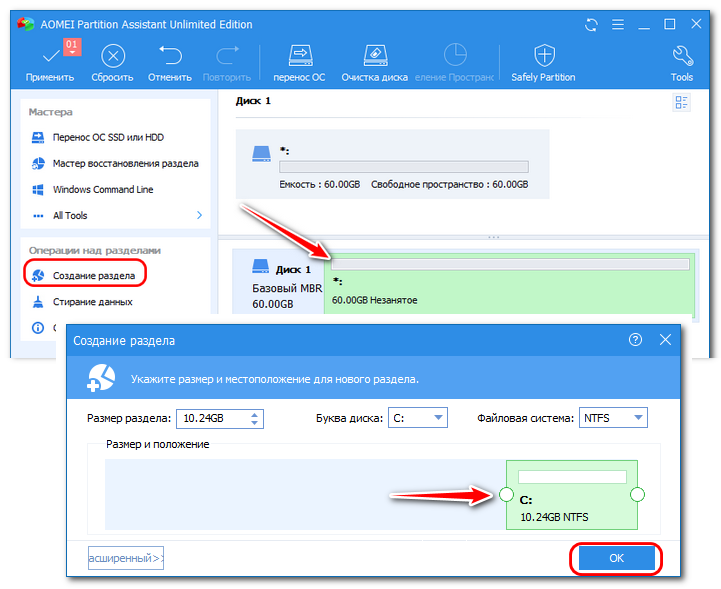Click the left resize handle of partition C:

[506, 495]
